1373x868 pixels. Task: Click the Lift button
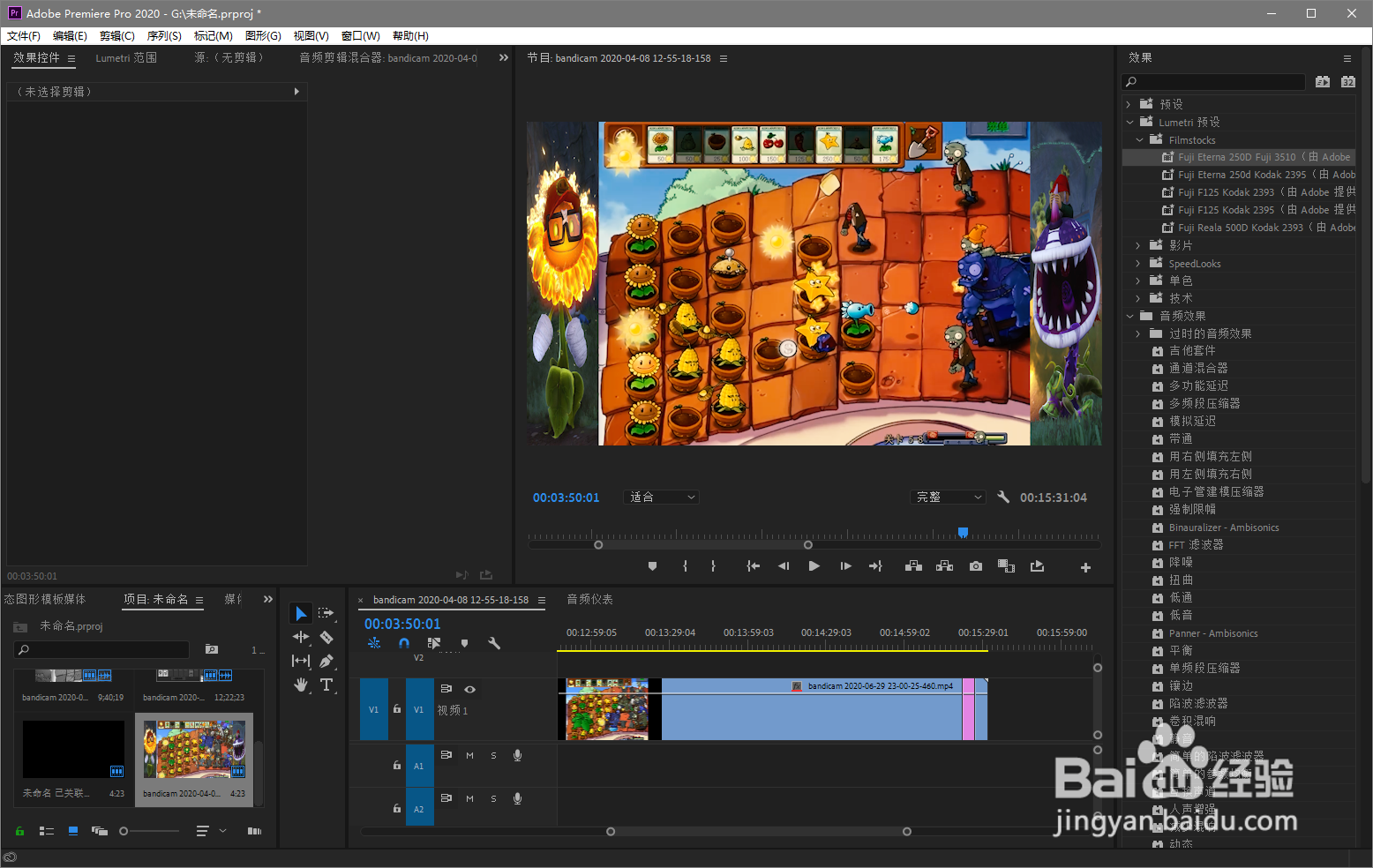click(913, 566)
